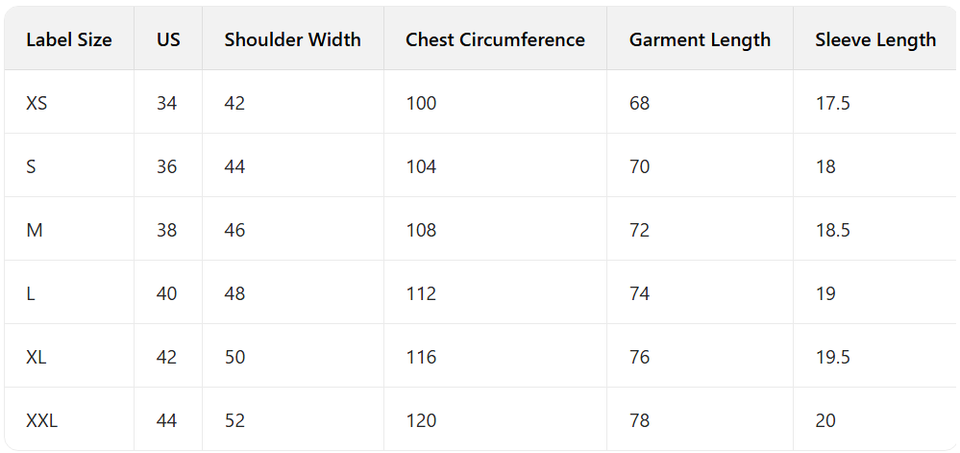Select the XS size label cell
Screen dimensions: 960x453
[37, 103]
